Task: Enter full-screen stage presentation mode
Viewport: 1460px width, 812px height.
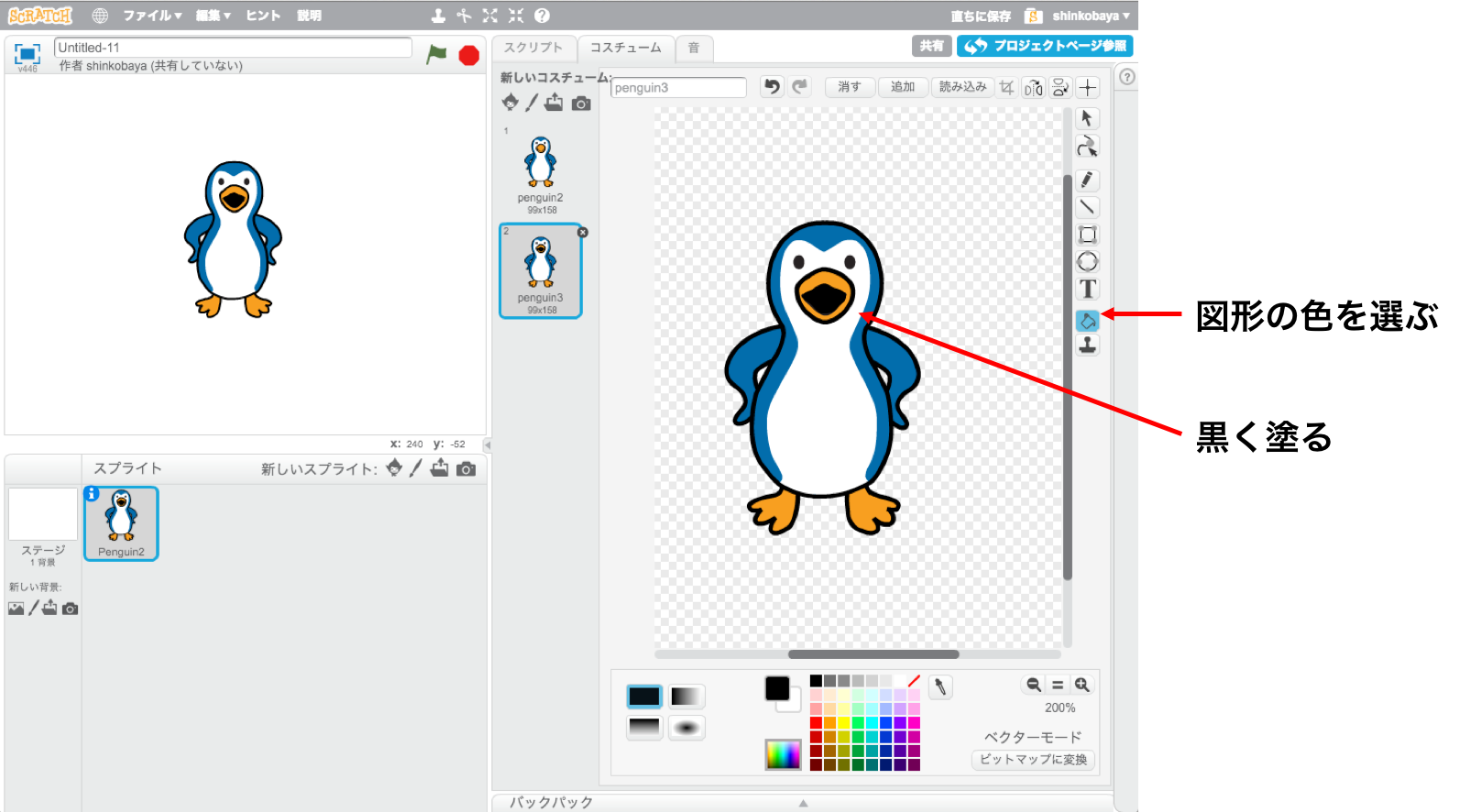Action: pyautogui.click(x=27, y=54)
